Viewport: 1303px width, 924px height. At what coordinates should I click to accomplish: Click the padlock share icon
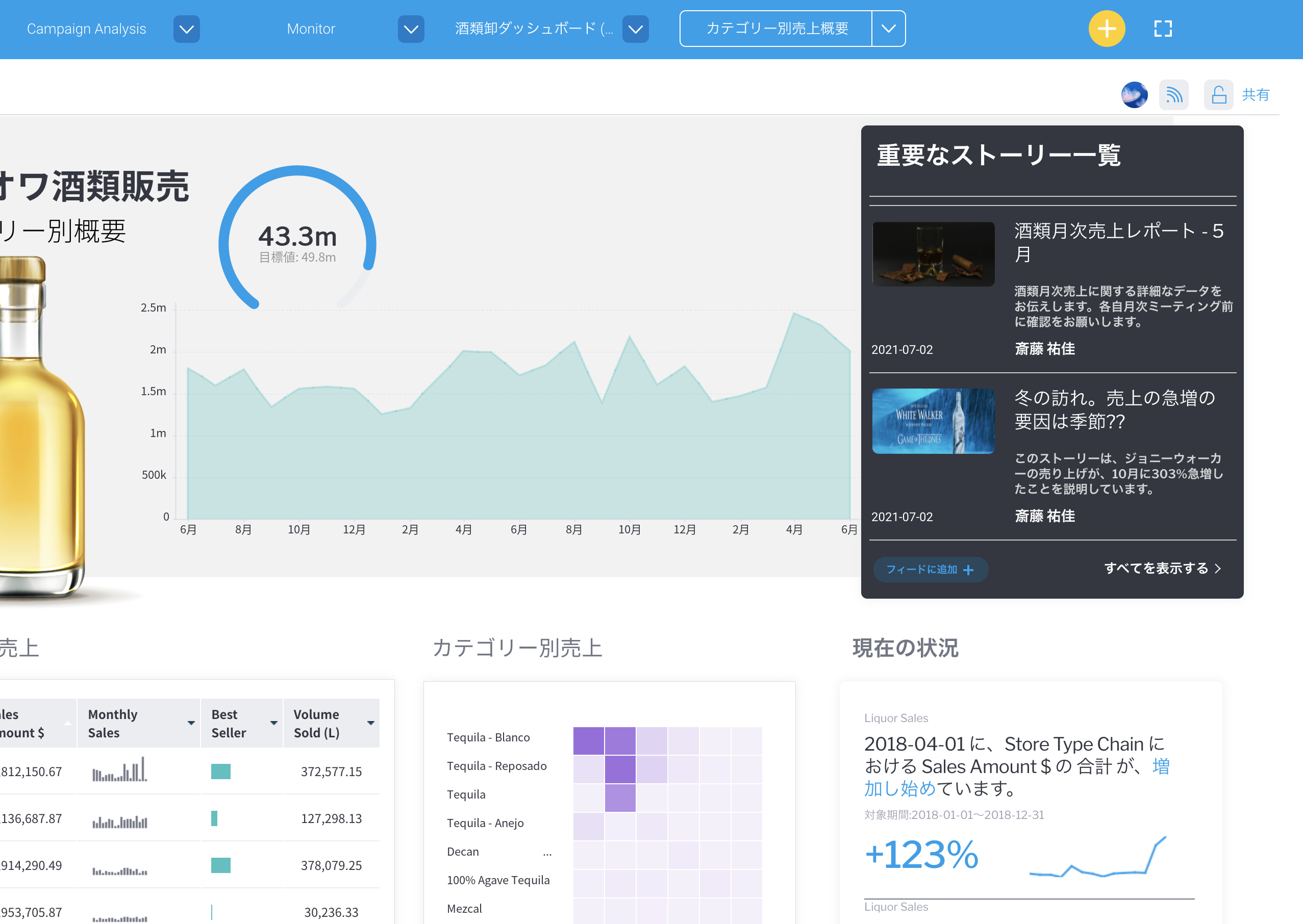click(x=1218, y=94)
